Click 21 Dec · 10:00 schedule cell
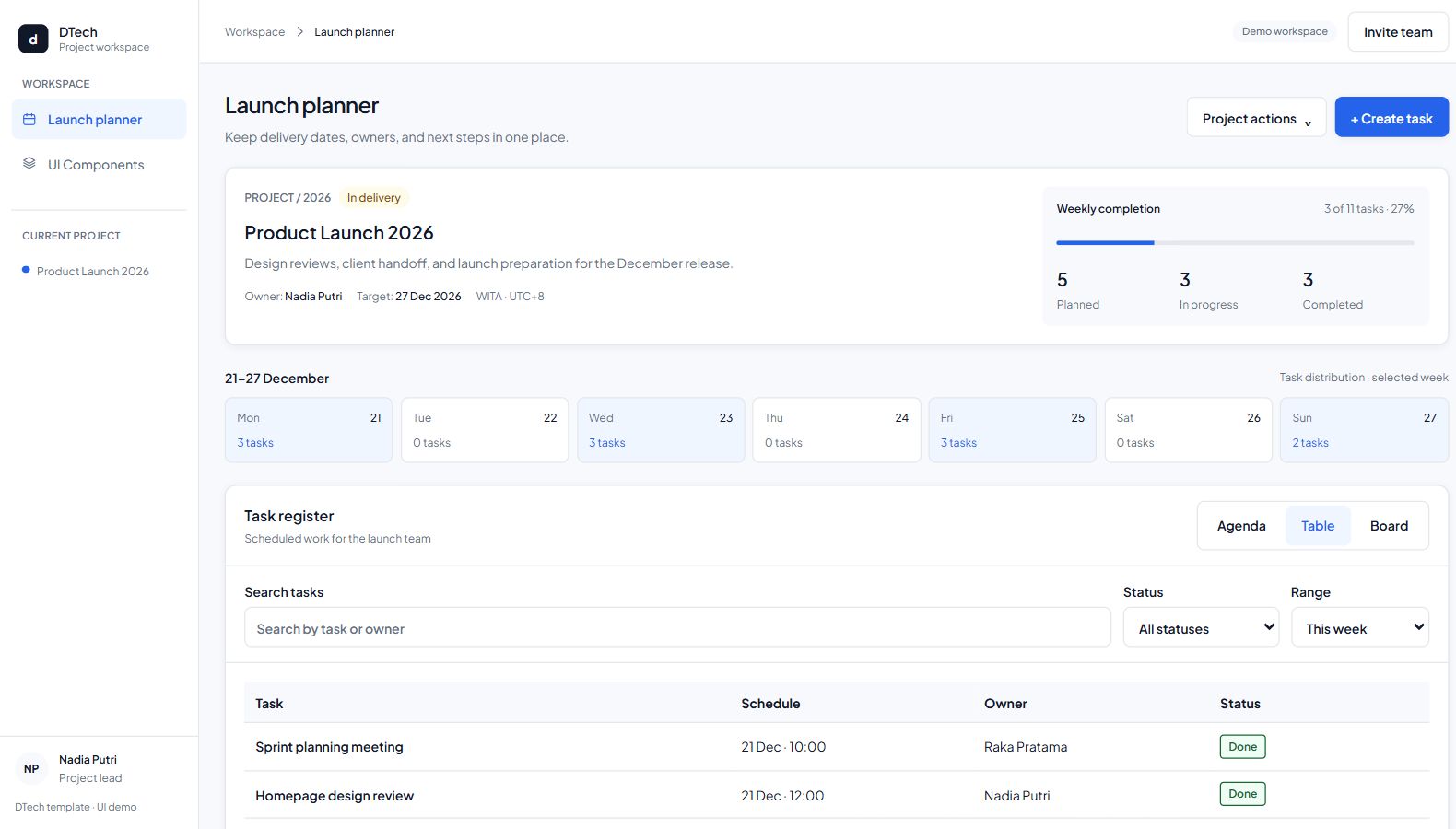Viewport: 1456px width, 829px height. coord(783,747)
